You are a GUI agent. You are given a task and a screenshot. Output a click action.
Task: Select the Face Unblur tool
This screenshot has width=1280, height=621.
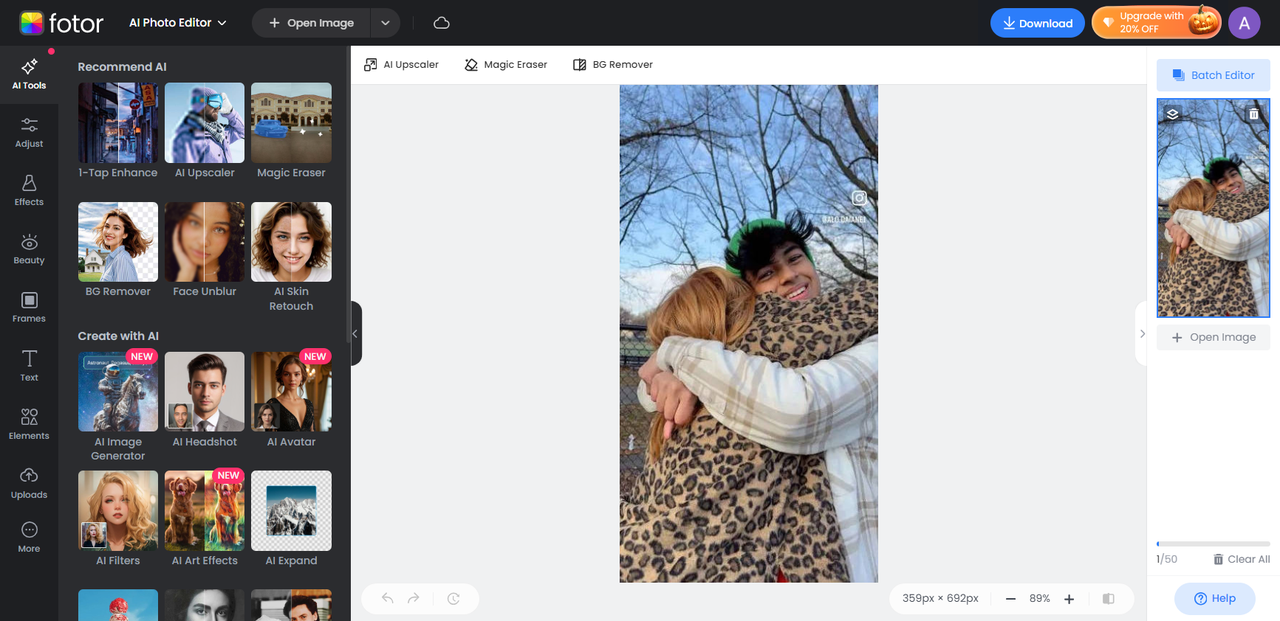tap(204, 250)
